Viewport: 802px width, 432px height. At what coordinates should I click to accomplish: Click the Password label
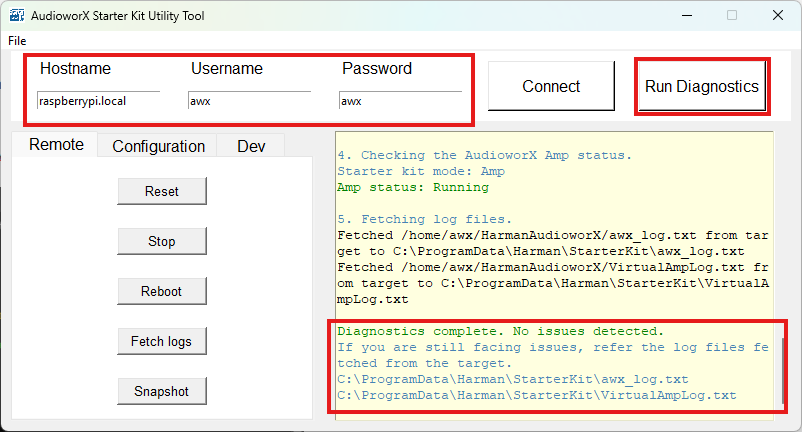pyautogui.click(x=377, y=69)
